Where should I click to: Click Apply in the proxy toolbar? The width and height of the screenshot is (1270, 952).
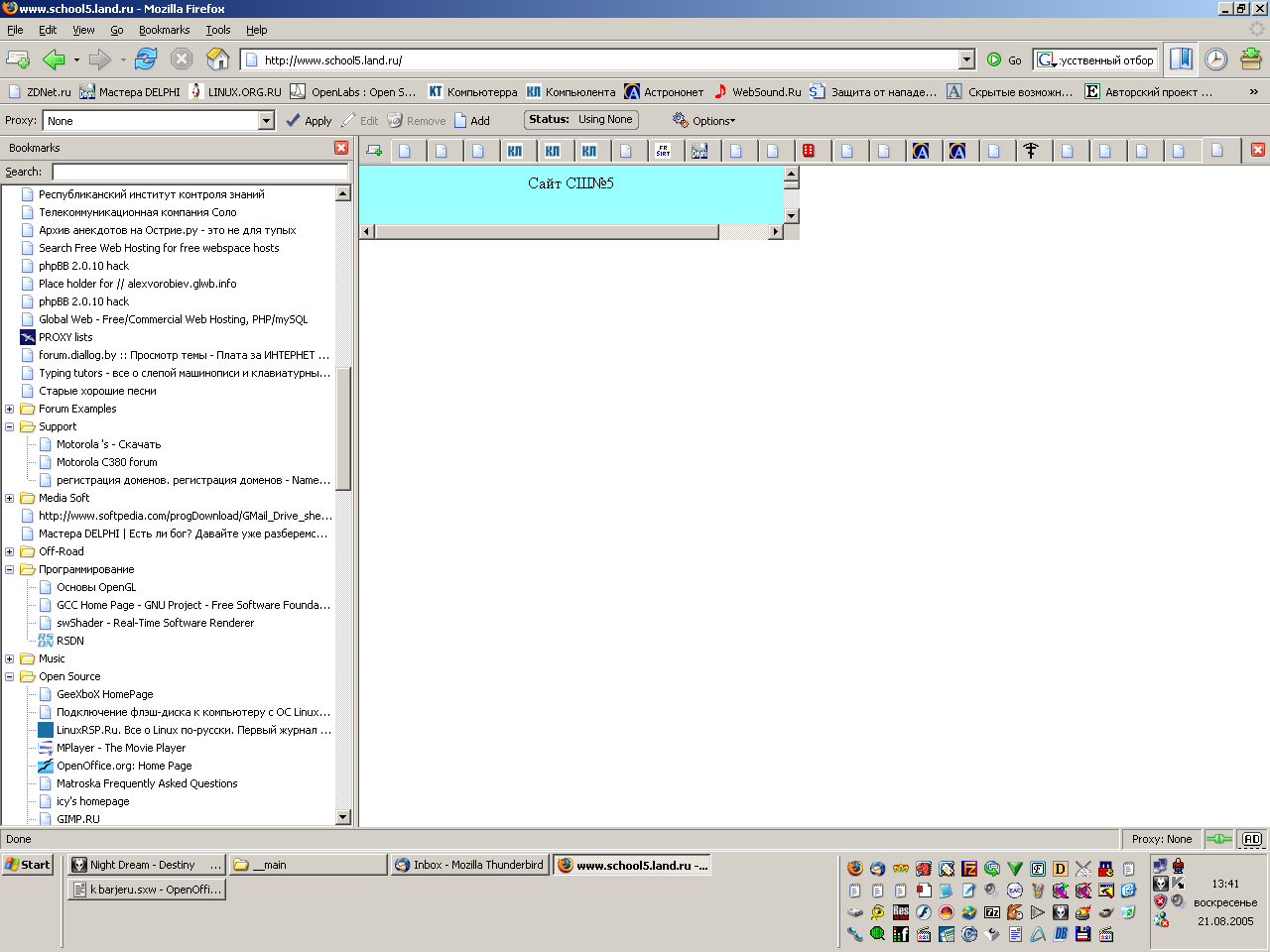(x=309, y=120)
